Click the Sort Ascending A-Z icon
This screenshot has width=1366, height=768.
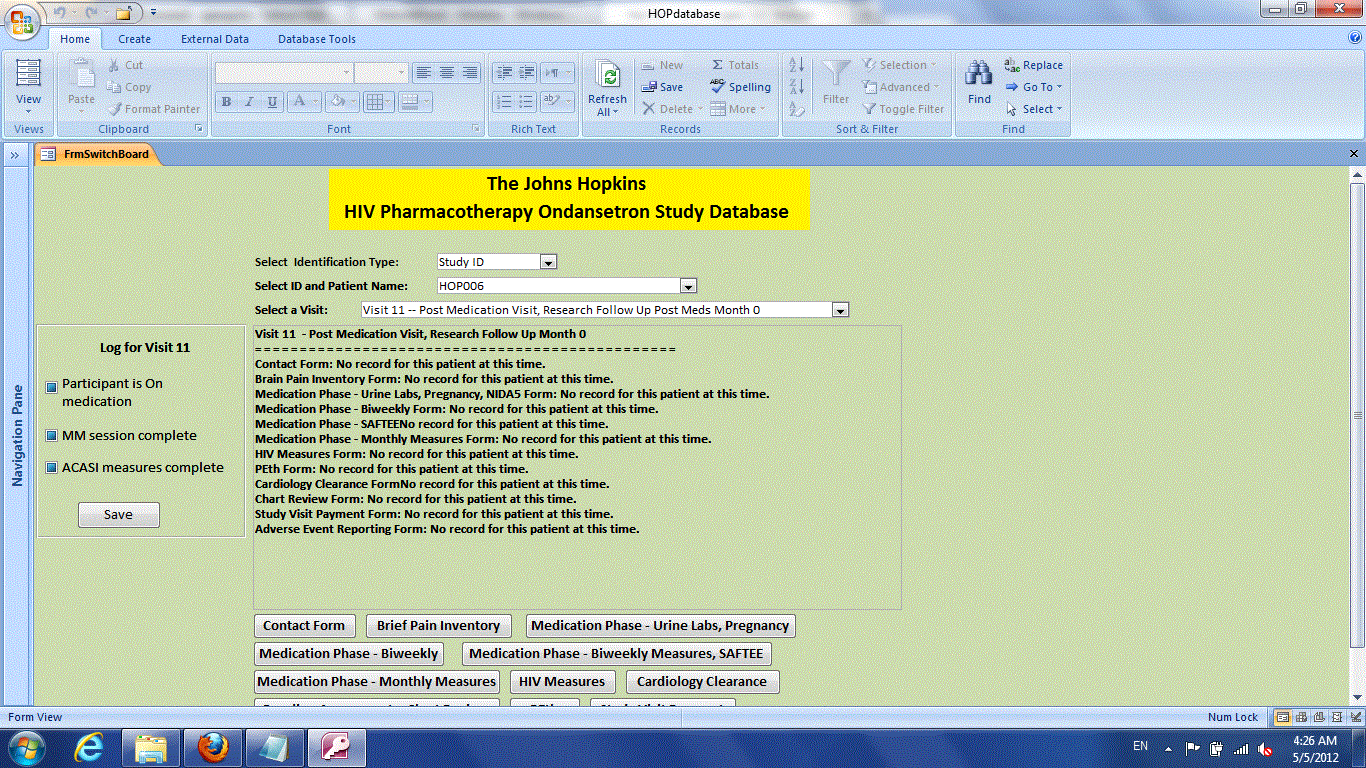pos(797,65)
